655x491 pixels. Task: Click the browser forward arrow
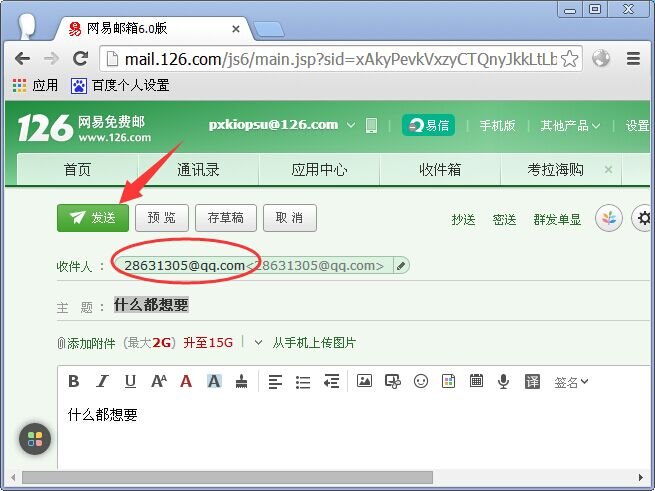[x=51, y=59]
